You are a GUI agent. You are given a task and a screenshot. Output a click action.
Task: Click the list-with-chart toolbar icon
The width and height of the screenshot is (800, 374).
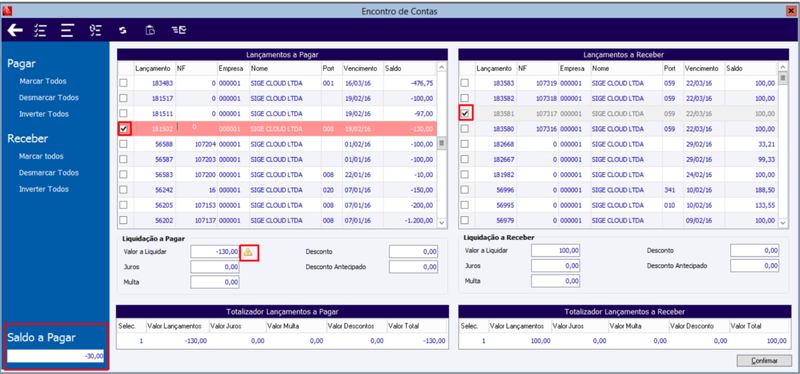click(x=179, y=31)
